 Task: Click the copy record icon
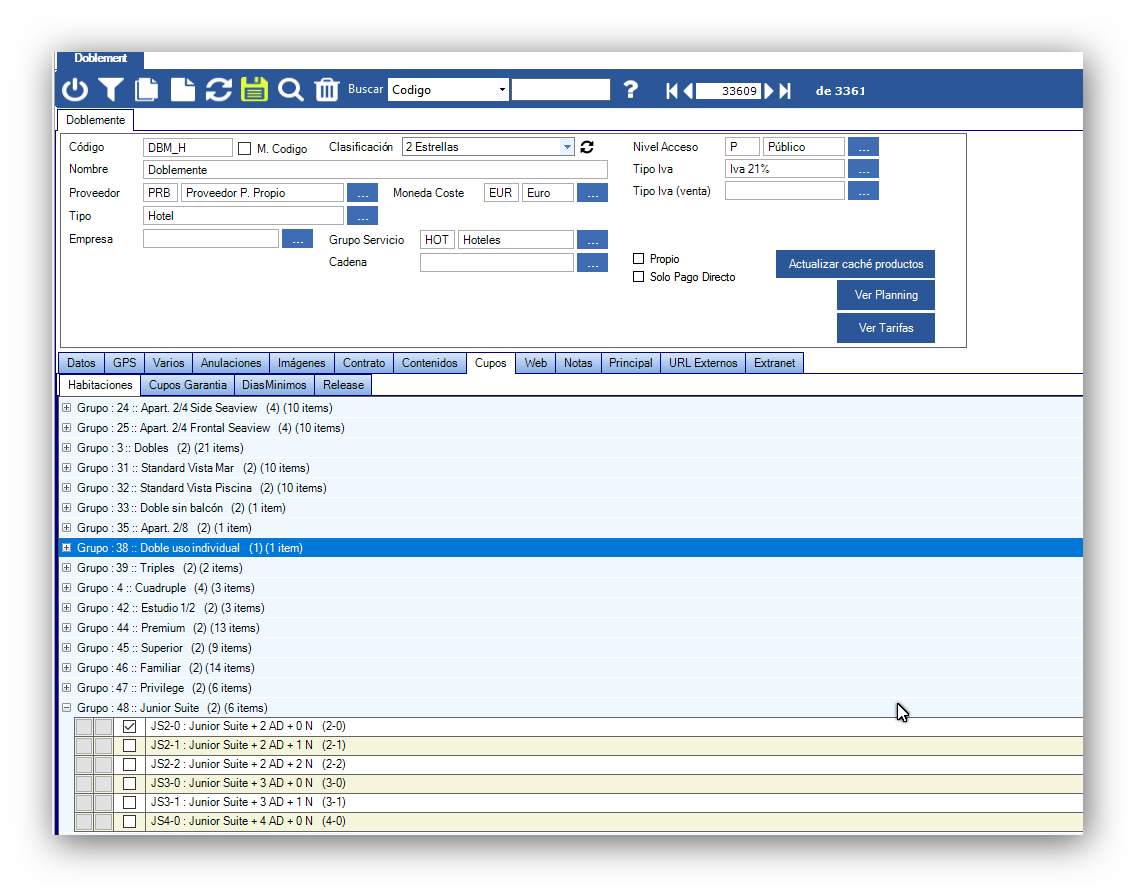click(x=147, y=90)
